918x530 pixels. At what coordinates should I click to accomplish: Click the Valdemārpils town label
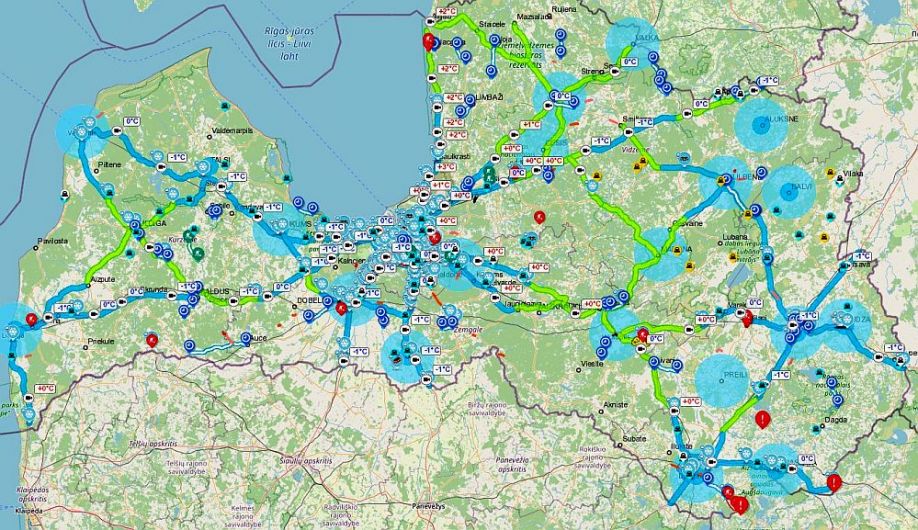tap(233, 131)
